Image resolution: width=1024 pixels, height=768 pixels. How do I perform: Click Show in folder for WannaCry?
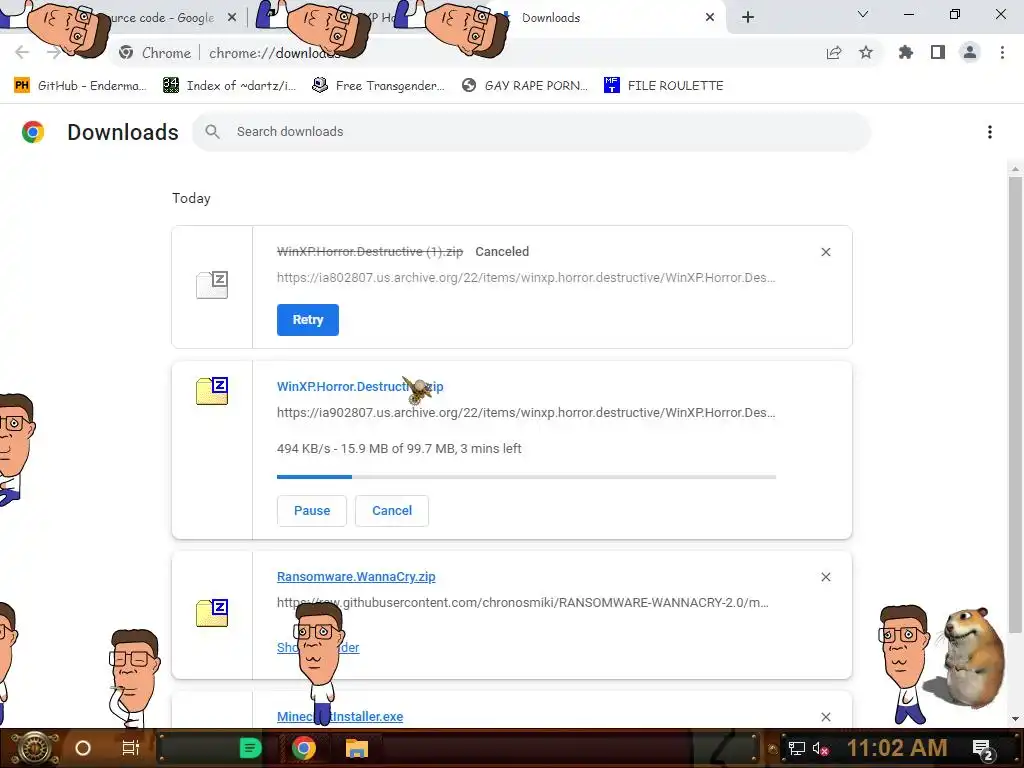318,648
